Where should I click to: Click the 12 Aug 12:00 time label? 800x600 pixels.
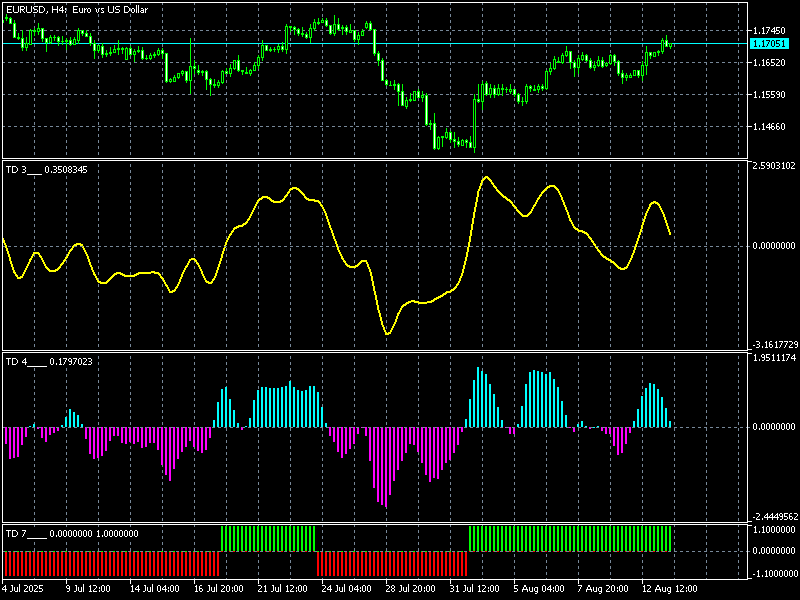point(669,589)
